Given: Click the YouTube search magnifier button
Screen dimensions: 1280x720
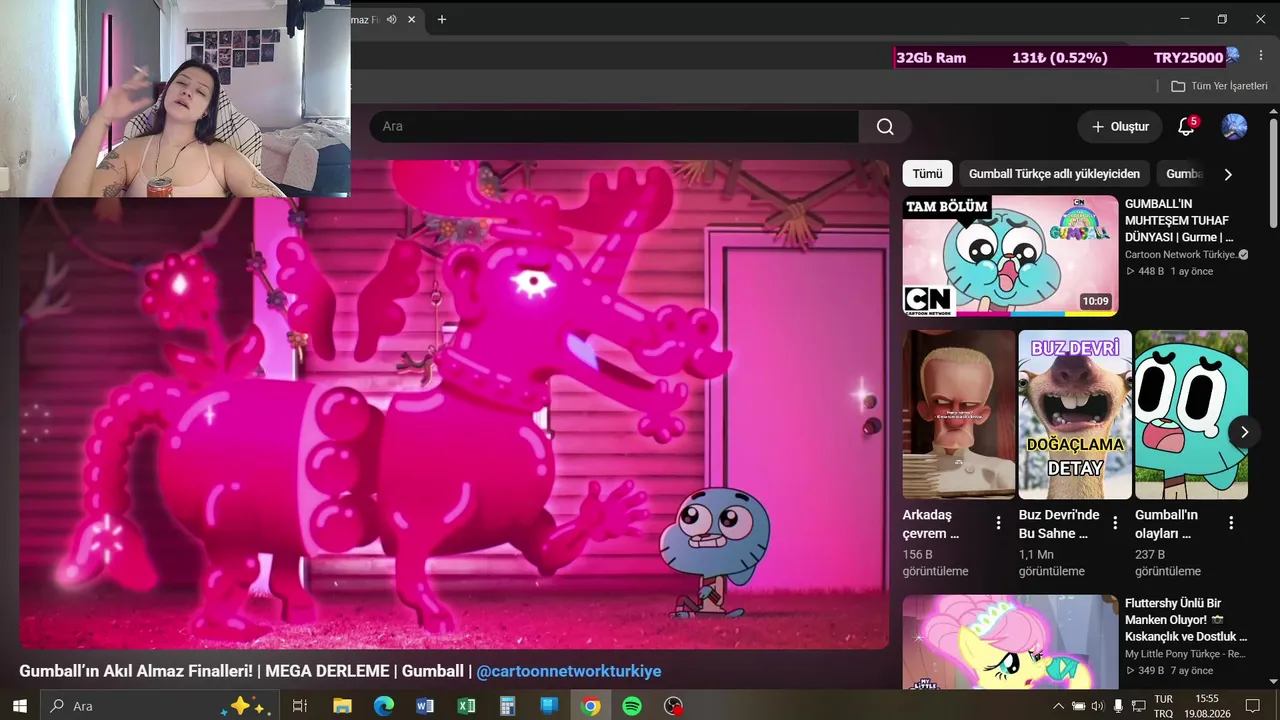Looking at the screenshot, I should point(885,127).
